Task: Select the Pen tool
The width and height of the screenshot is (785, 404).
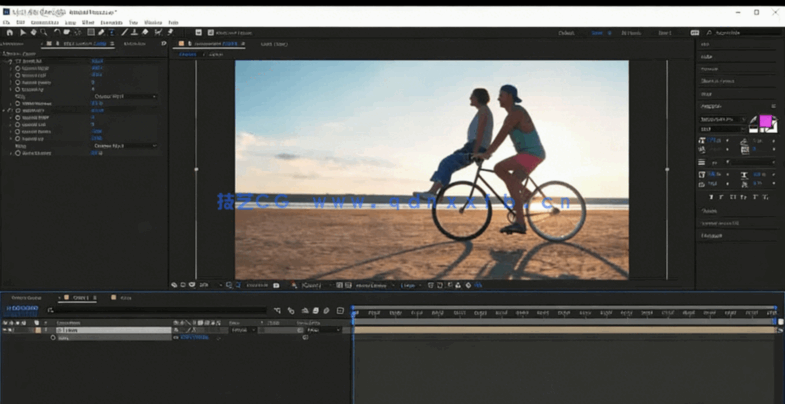Action: (x=101, y=32)
